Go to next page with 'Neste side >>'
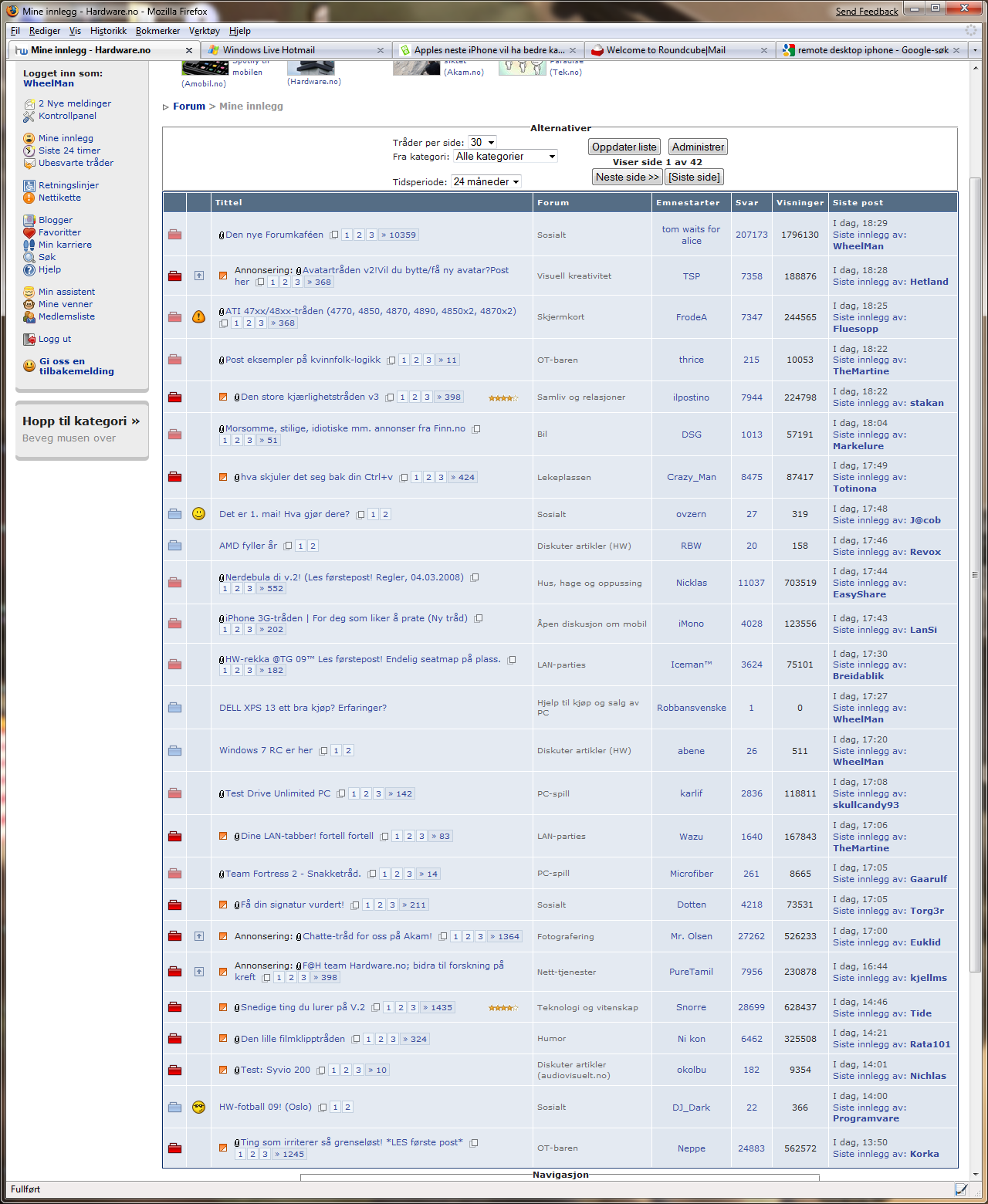The image size is (988, 1204). click(628, 178)
